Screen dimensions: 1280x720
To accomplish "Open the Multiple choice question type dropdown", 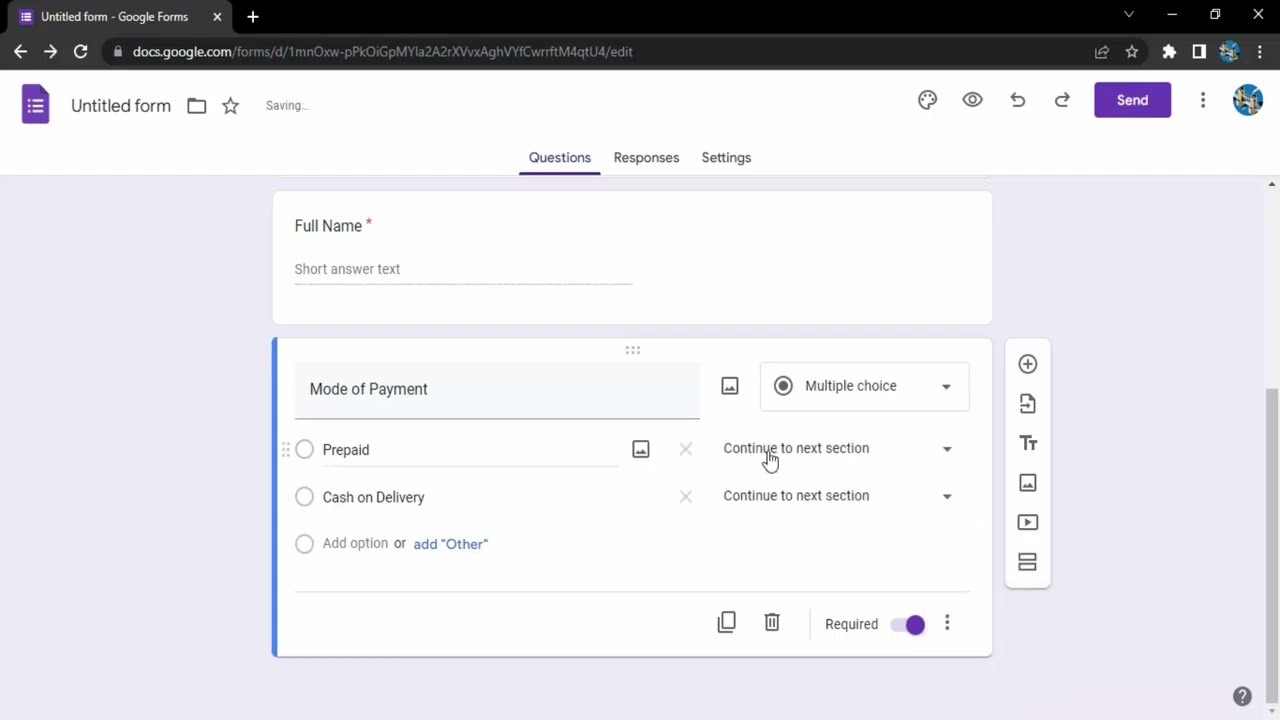I will point(864,386).
